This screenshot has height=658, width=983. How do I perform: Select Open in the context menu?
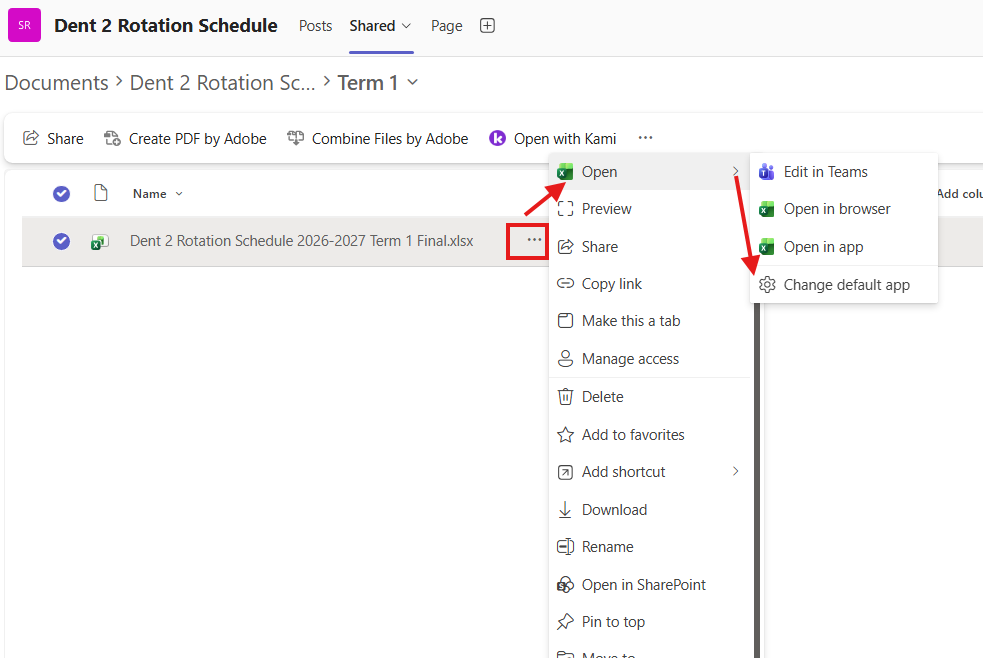(649, 172)
